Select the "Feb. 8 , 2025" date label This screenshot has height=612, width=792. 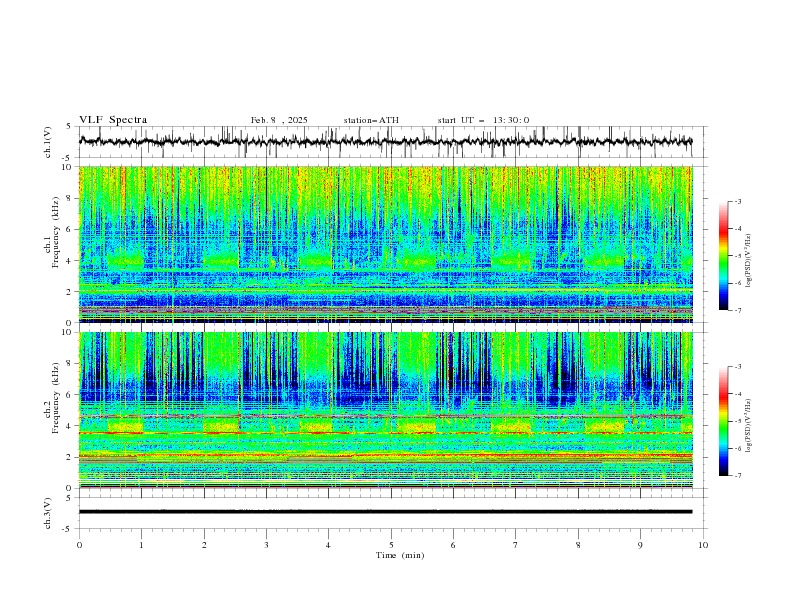coord(279,120)
